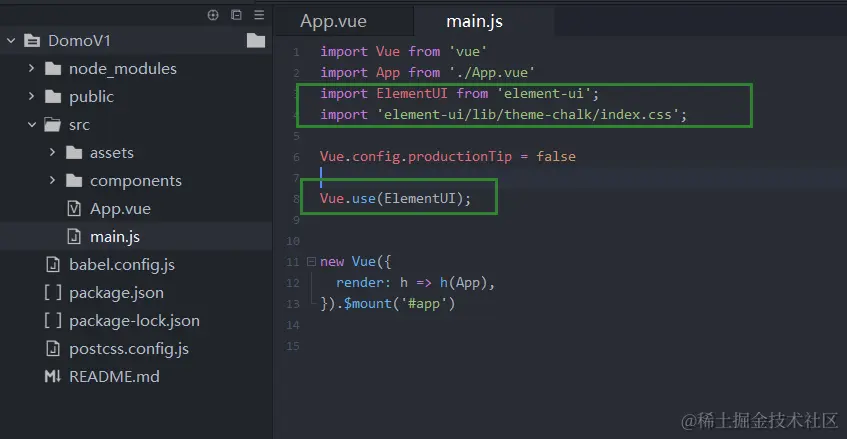Select the node_modules folder
The width and height of the screenshot is (847, 439).
pos(123,69)
